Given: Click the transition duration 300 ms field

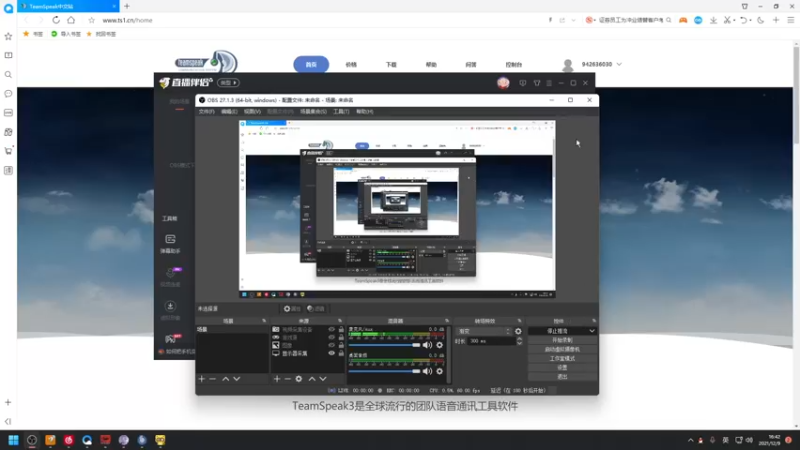Looking at the screenshot, I should point(491,341).
